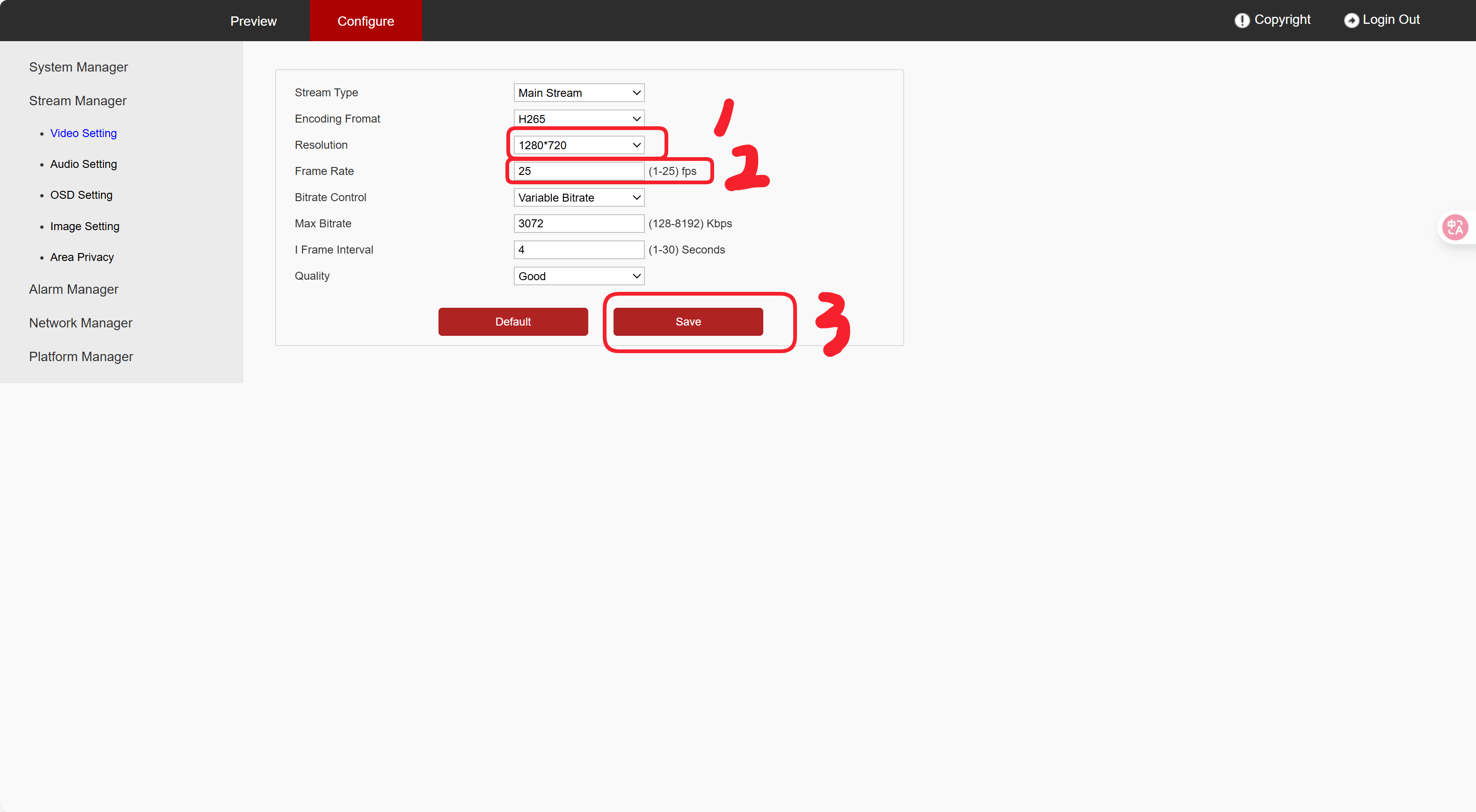
Task: Go to OSD Setting page
Action: click(x=81, y=195)
